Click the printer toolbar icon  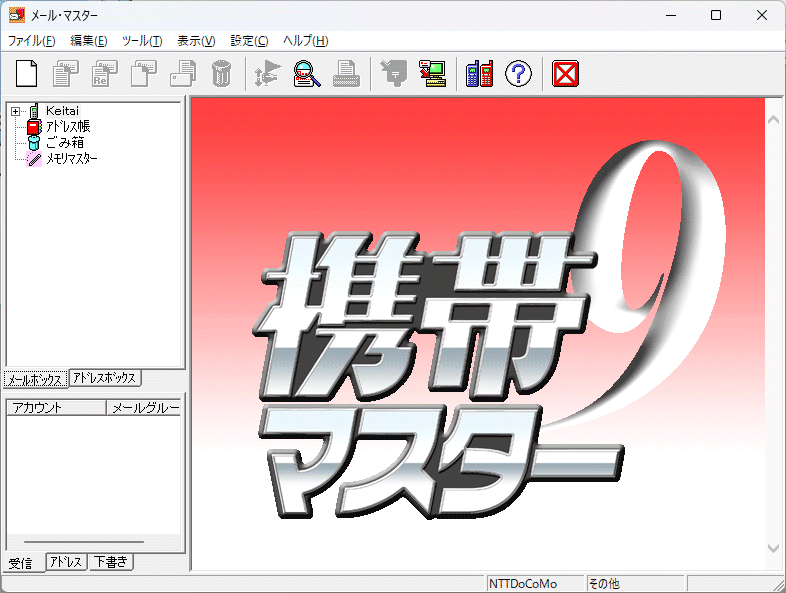click(346, 74)
